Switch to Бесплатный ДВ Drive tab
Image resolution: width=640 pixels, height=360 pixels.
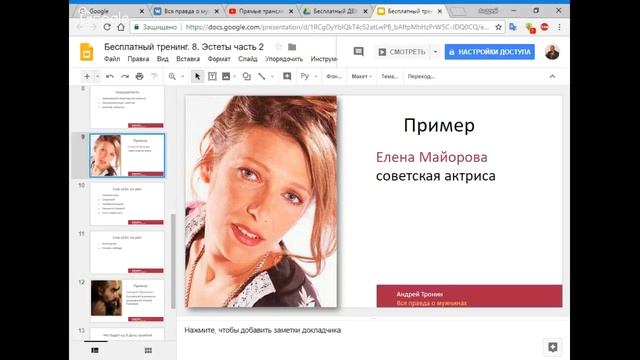tap(336, 11)
